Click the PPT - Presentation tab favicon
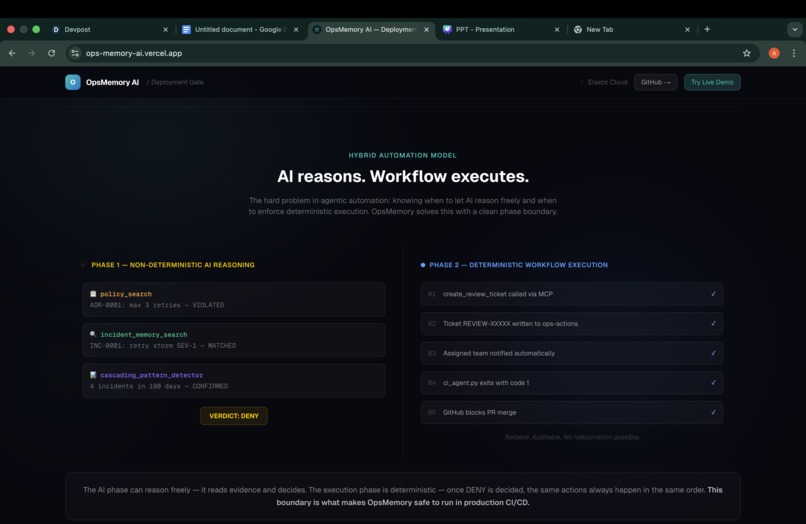The width and height of the screenshot is (806, 524). click(447, 29)
